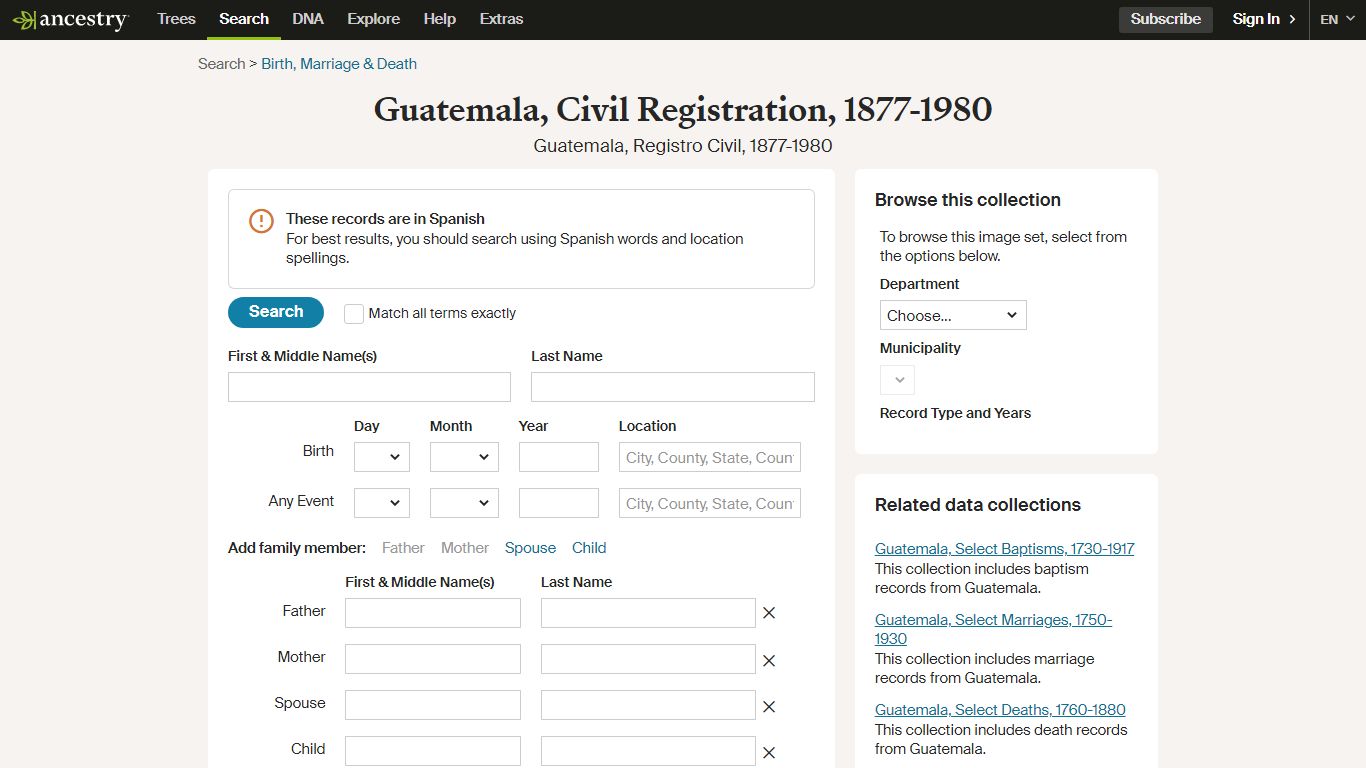
Task: Open the DNA menu
Action: click(308, 19)
